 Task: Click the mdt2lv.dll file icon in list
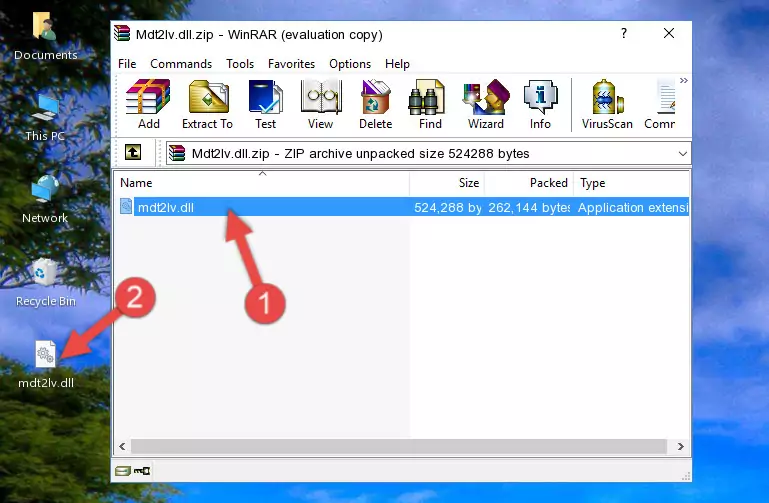(126, 207)
